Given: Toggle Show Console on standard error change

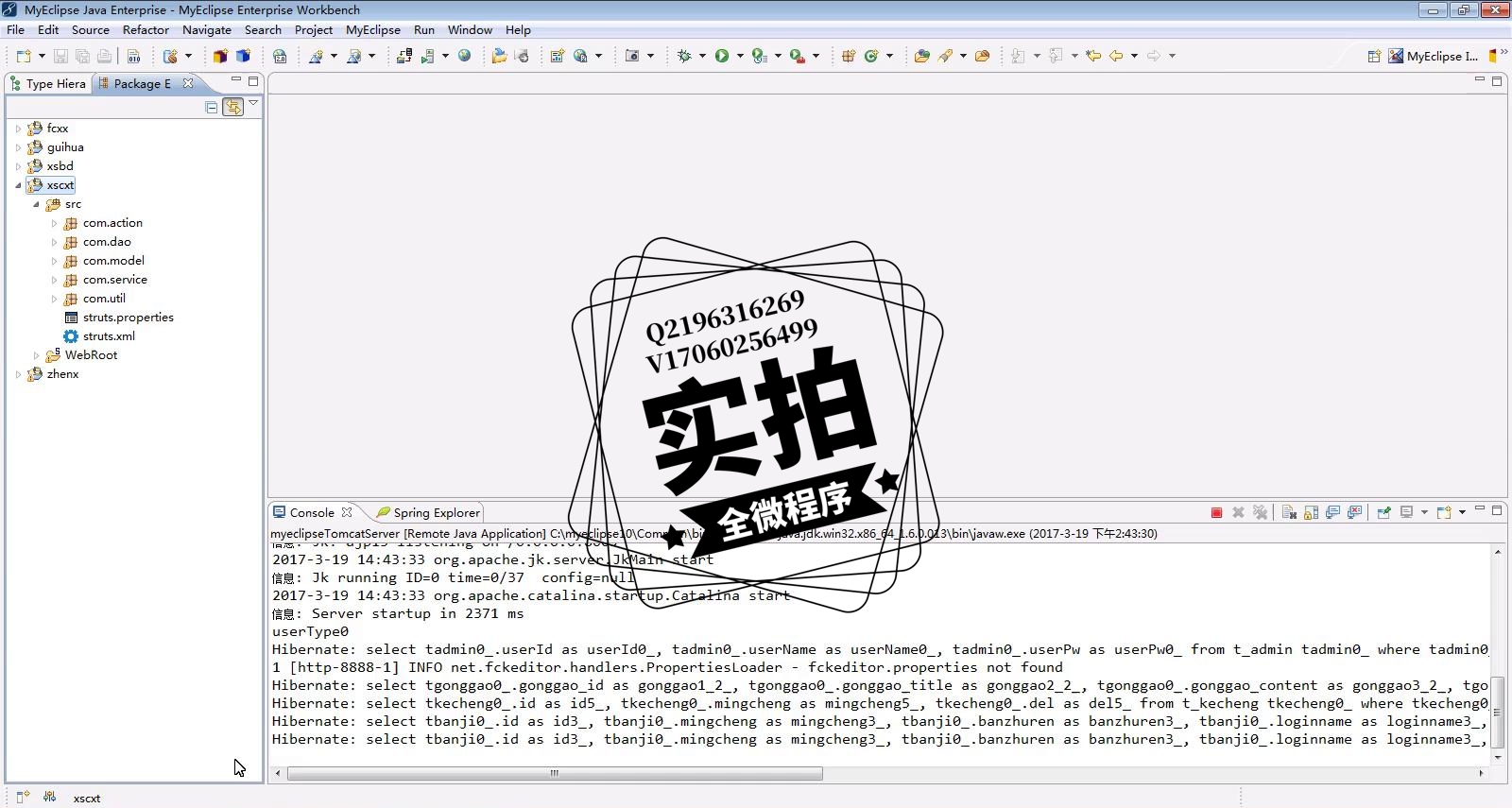Looking at the screenshot, I should [1354, 512].
